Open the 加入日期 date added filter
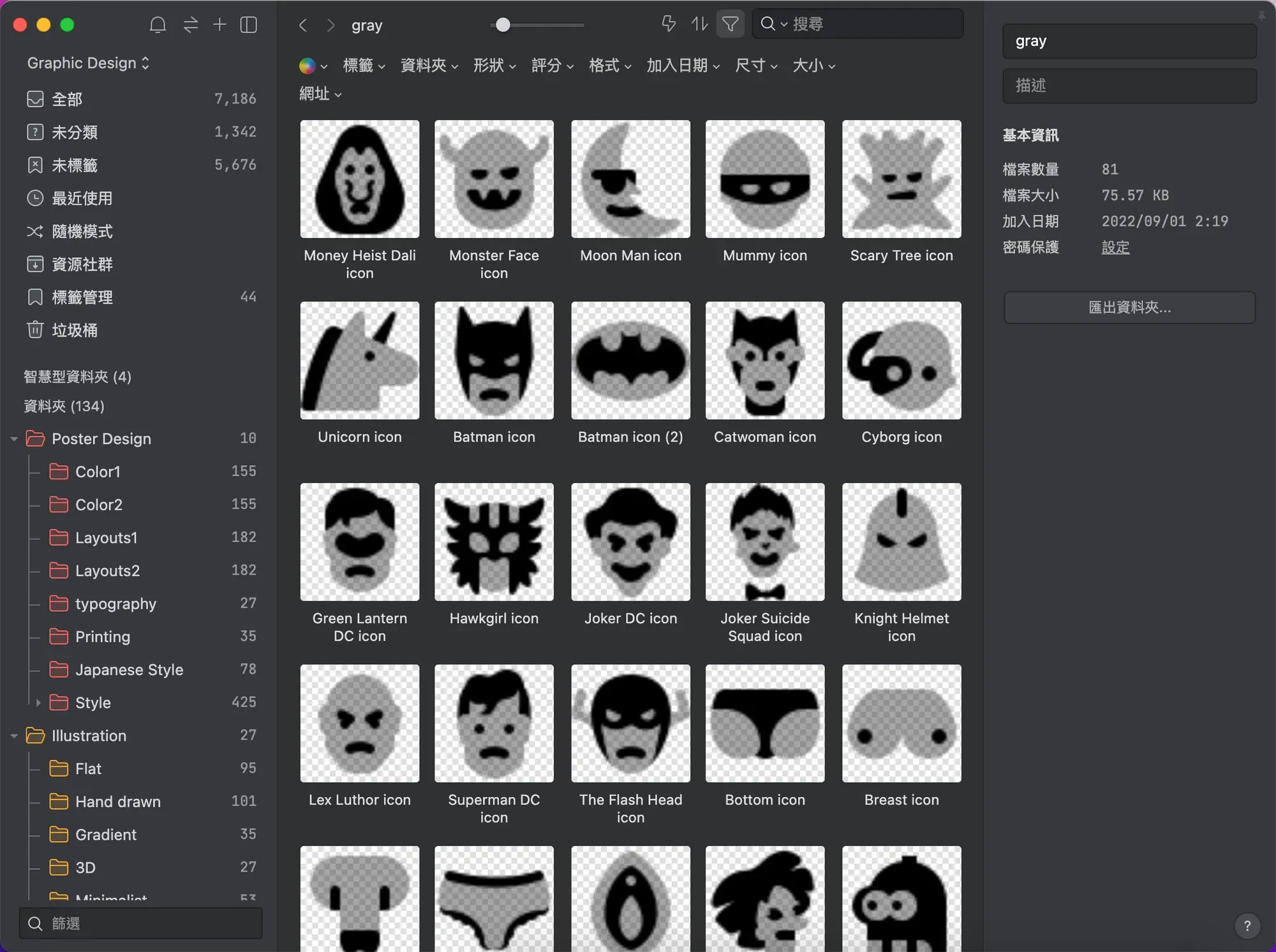This screenshot has width=1276, height=952. pyautogui.click(x=683, y=66)
